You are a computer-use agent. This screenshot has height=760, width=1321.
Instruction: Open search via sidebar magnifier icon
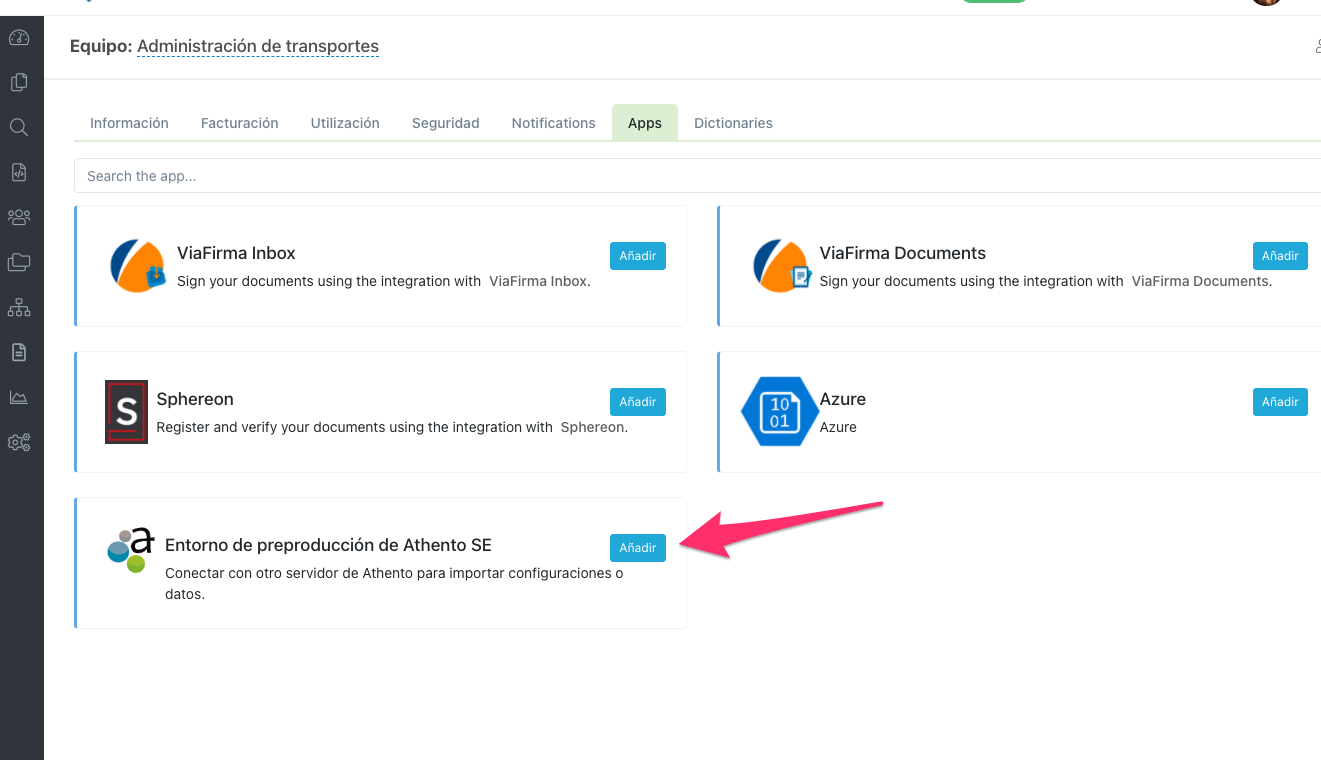tap(19, 127)
